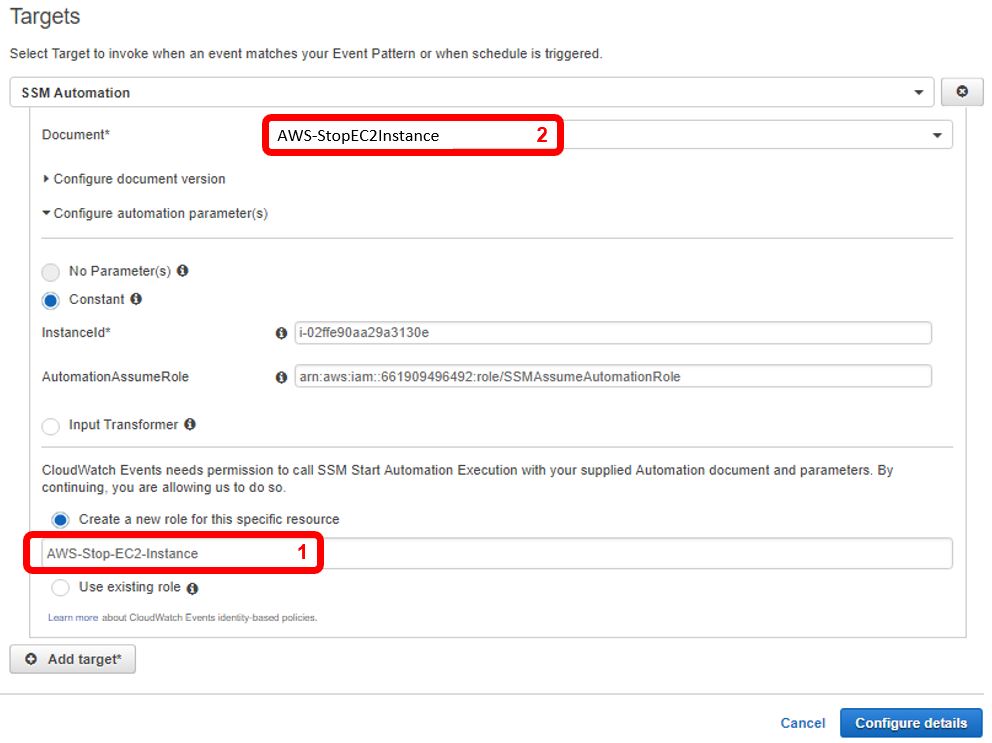Click the Cancel link
Screen dimensions: 992x743
coord(803,723)
